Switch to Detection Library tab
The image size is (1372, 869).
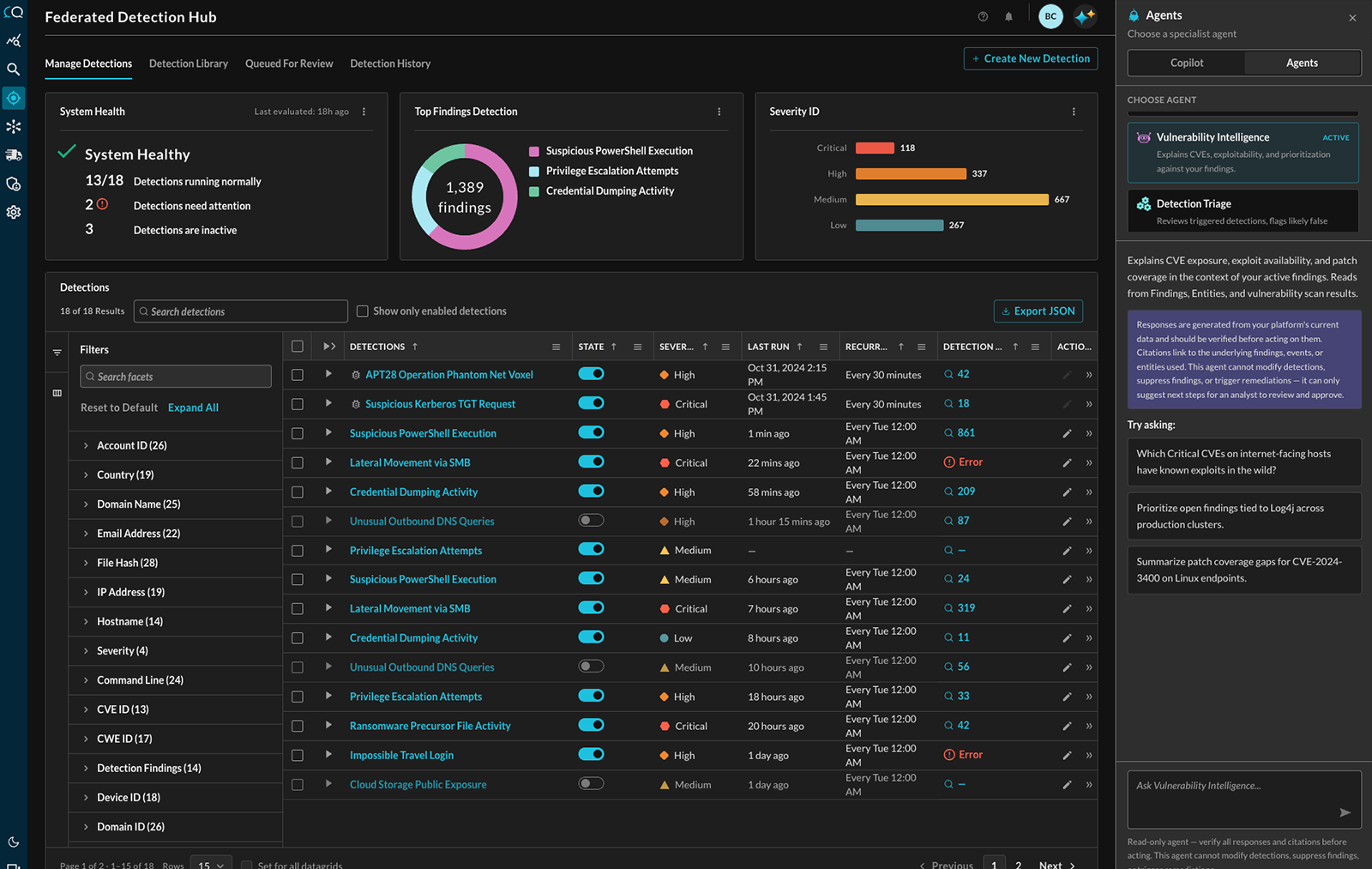pyautogui.click(x=189, y=63)
